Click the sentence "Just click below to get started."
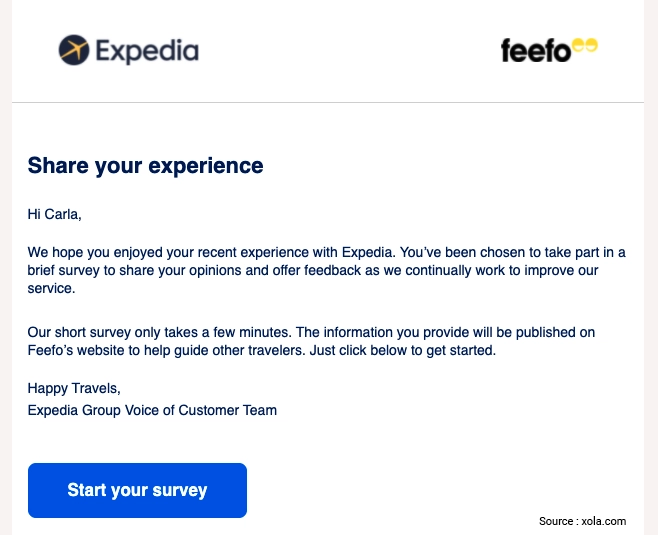This screenshot has width=658, height=535. tap(402, 350)
